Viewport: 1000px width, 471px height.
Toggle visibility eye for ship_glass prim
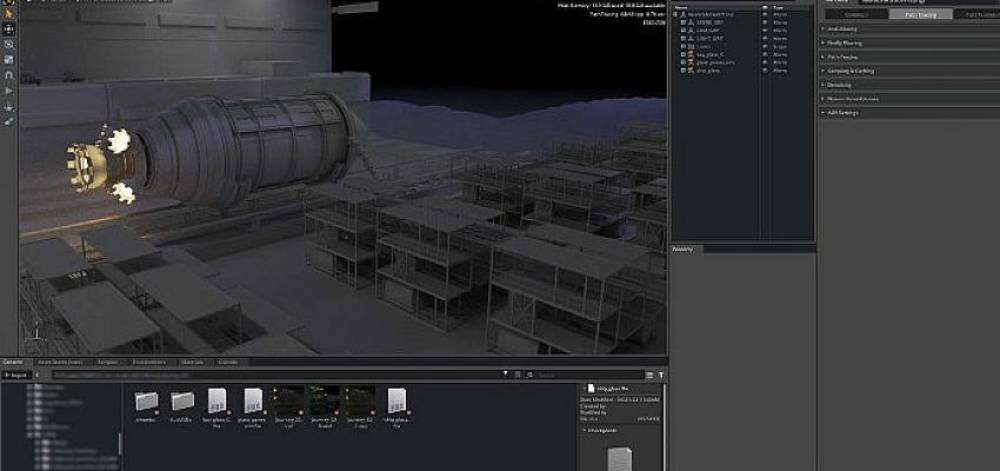pyautogui.click(x=765, y=71)
